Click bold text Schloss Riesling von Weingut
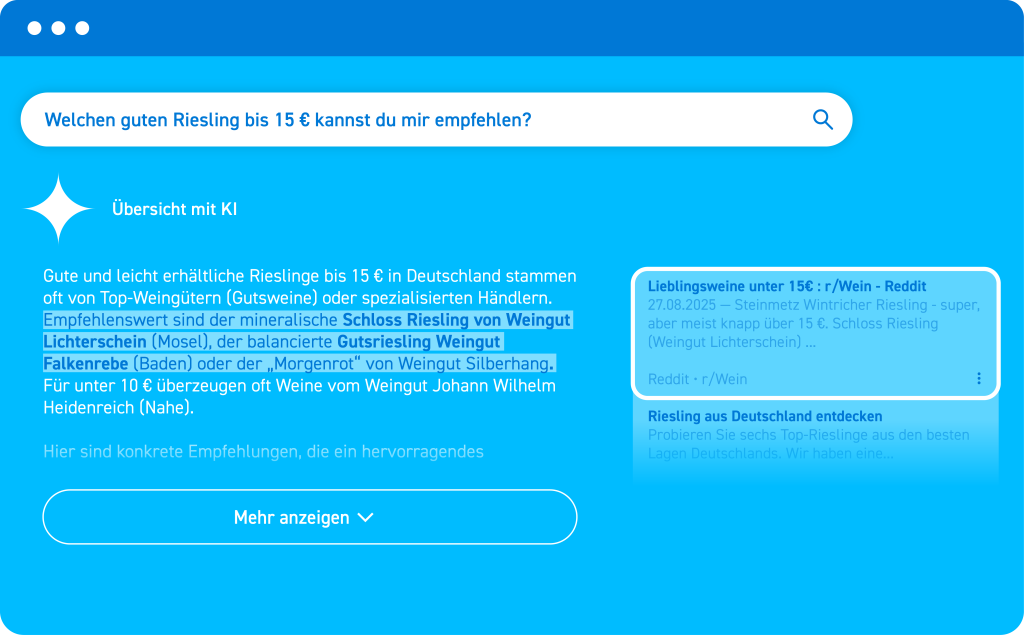The image size is (1024, 635). pyautogui.click(x=456, y=320)
